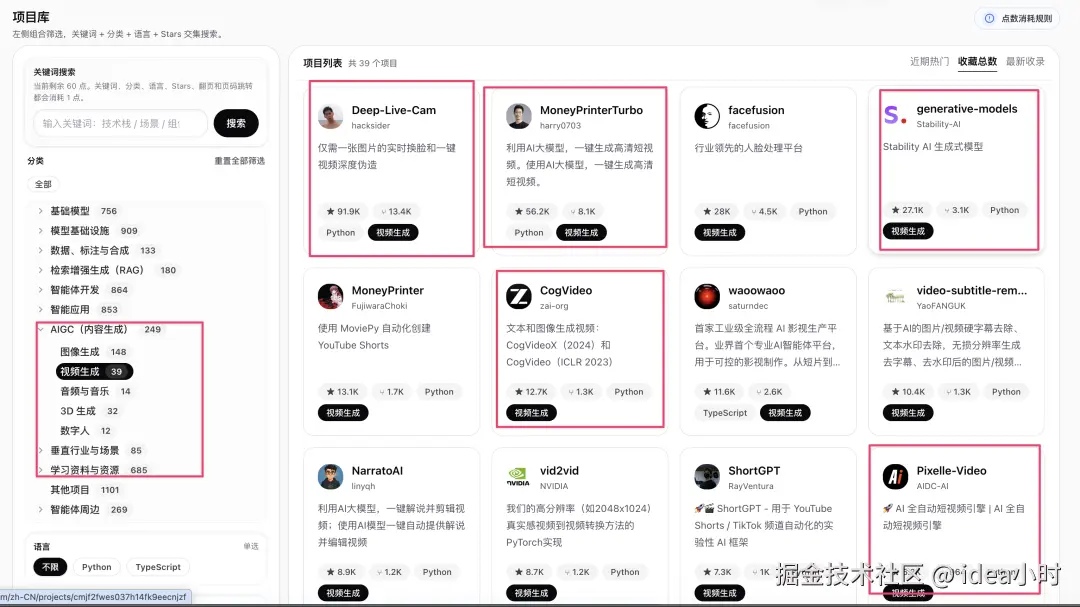
Task: Click the NVIDIA icon on the vid2vid card
Action: pyautogui.click(x=518, y=477)
